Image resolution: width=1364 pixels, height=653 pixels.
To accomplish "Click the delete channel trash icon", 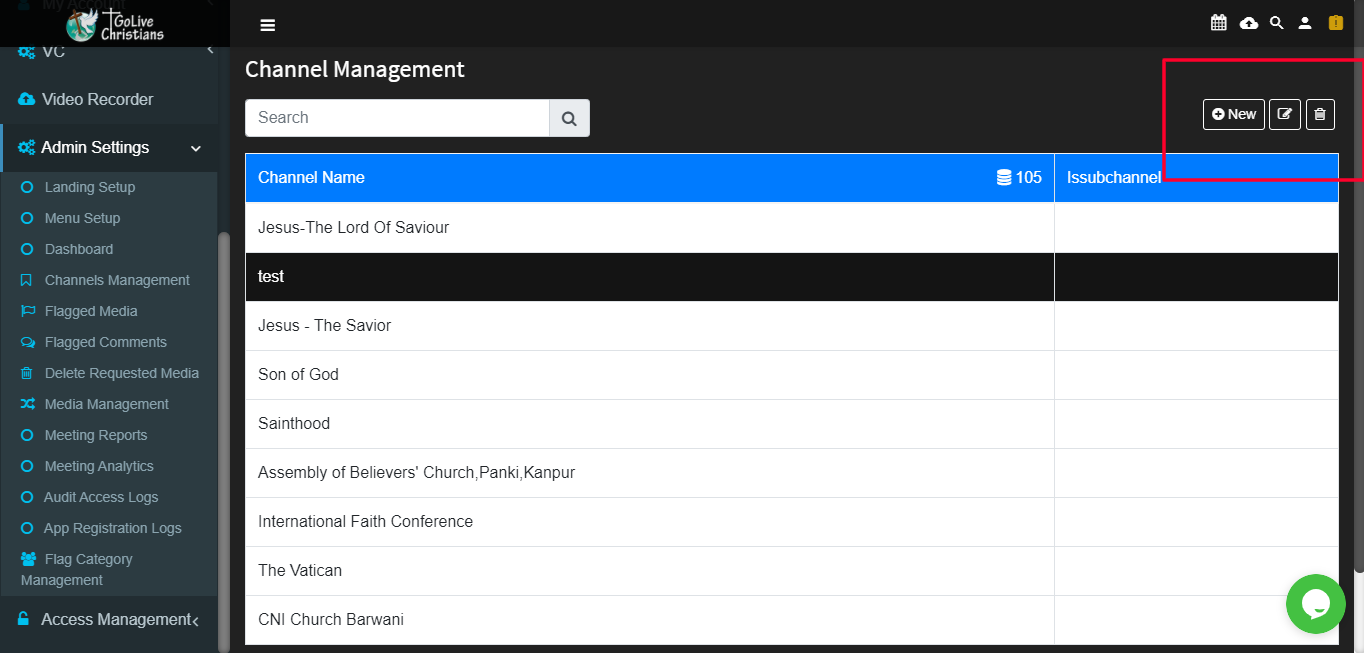I will (x=1320, y=115).
